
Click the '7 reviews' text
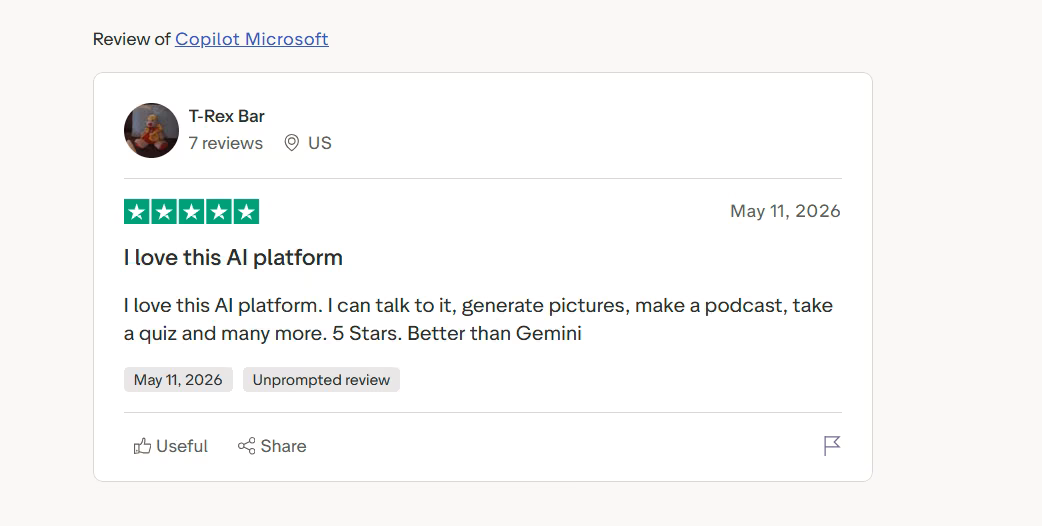(226, 143)
